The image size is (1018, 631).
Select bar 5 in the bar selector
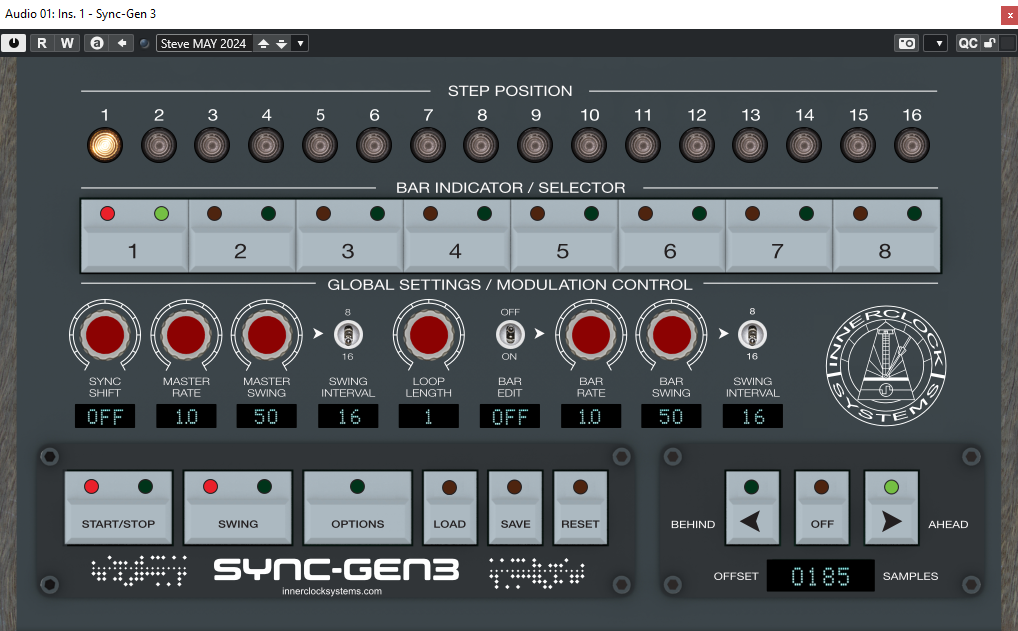(563, 250)
